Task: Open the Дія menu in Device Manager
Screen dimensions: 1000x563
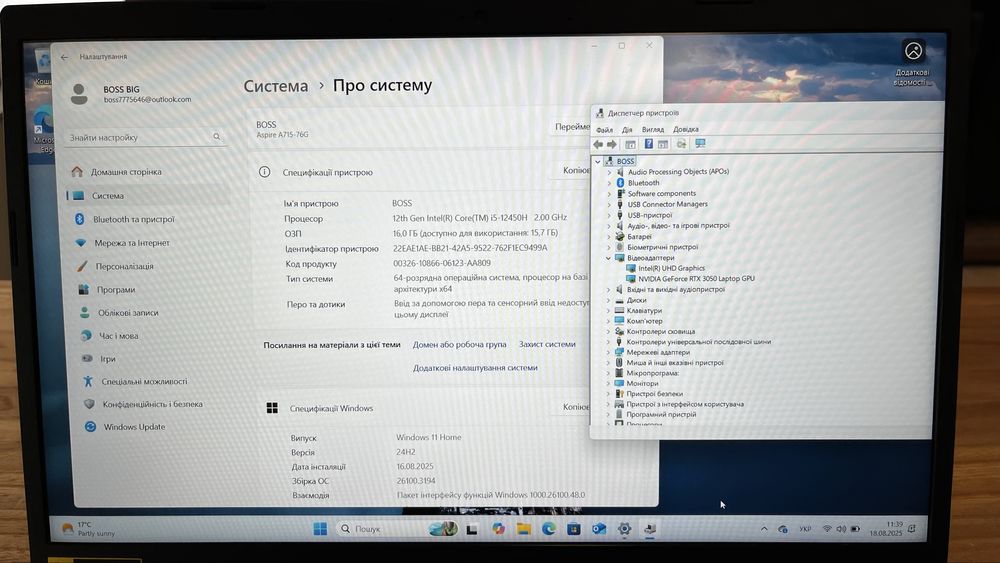Action: (627, 129)
